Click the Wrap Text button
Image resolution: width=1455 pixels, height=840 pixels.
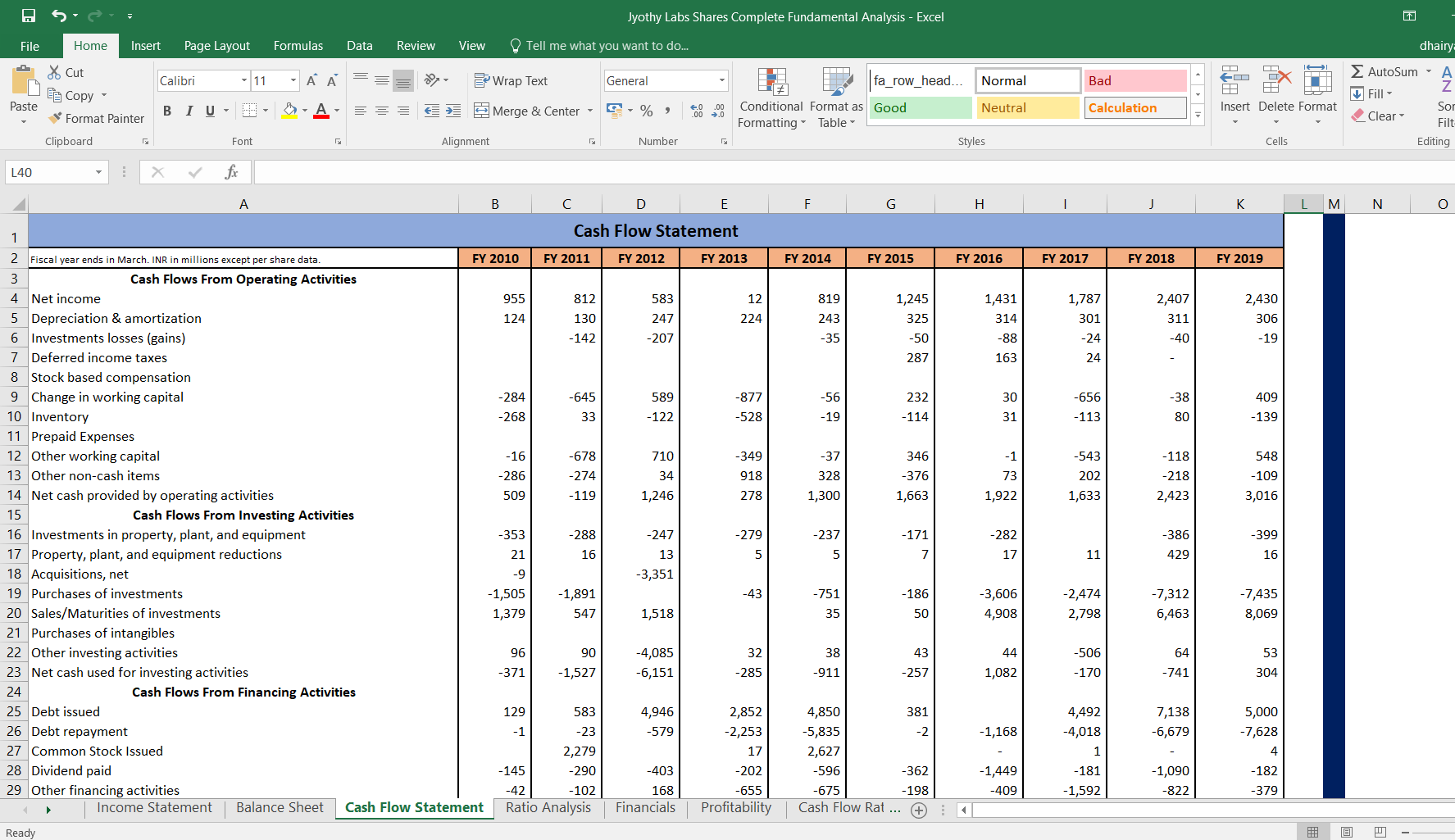click(x=511, y=80)
